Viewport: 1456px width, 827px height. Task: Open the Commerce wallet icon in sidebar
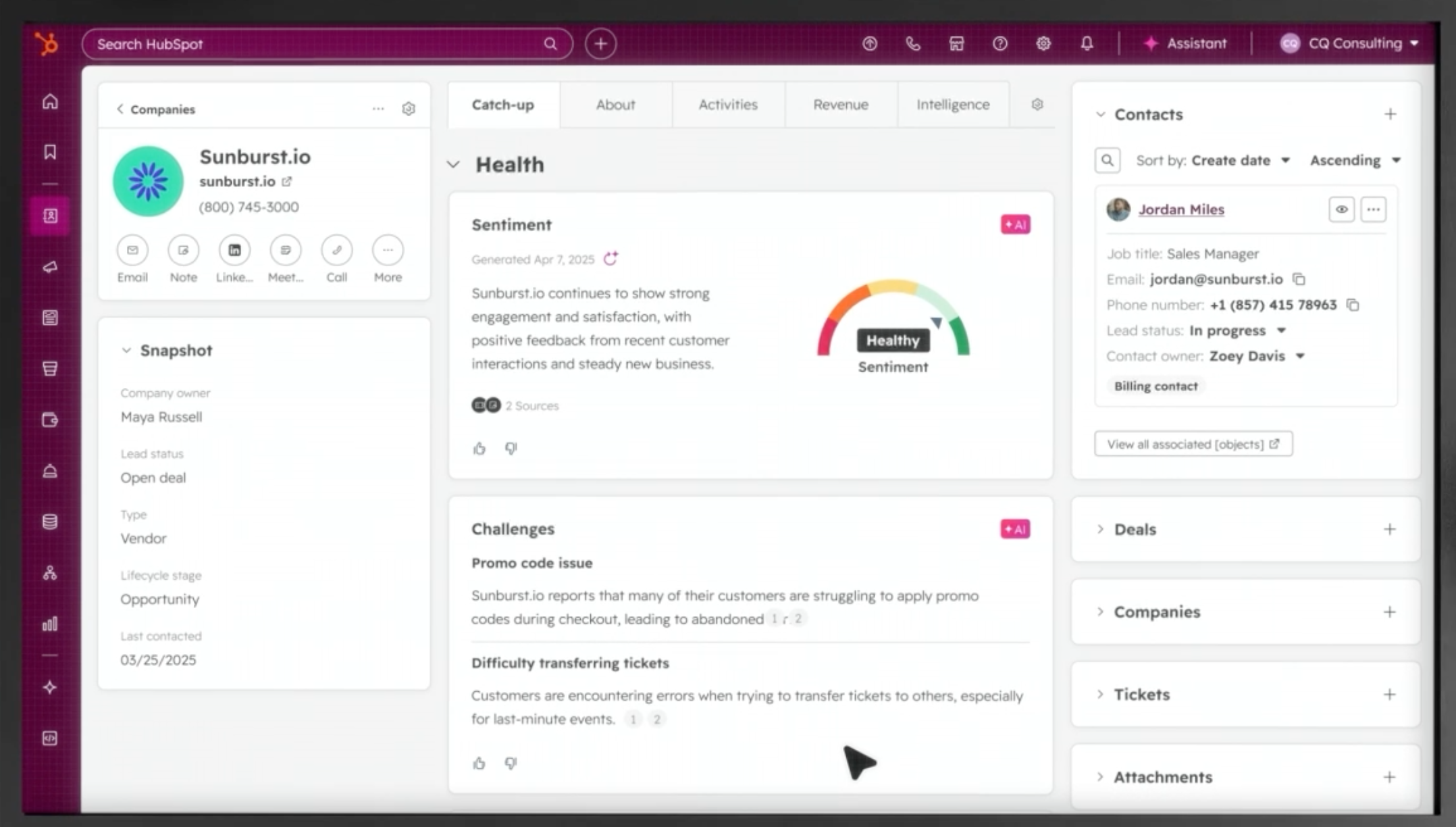(x=50, y=420)
